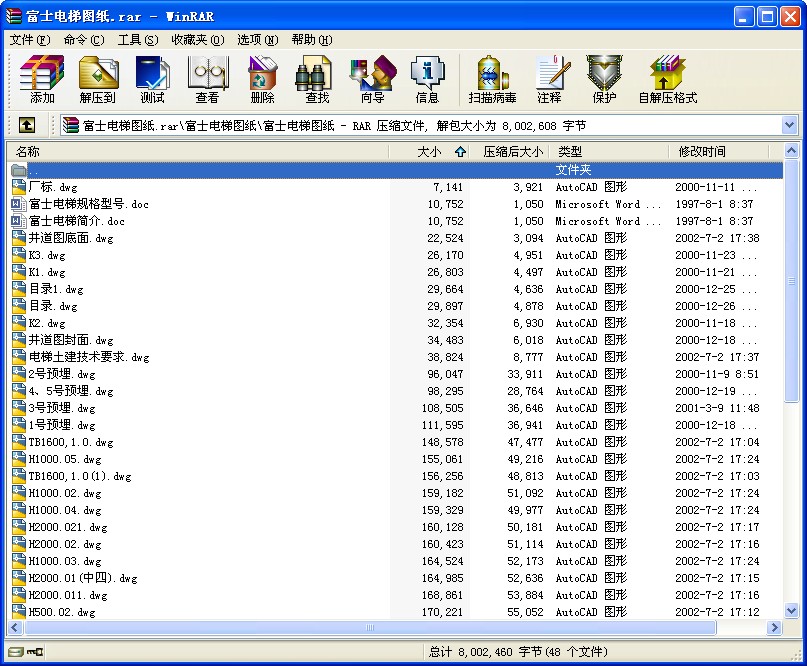The image size is (807, 666).
Task: Click the horizontal scrollbar thumb
Action: pyautogui.click(x=370, y=627)
